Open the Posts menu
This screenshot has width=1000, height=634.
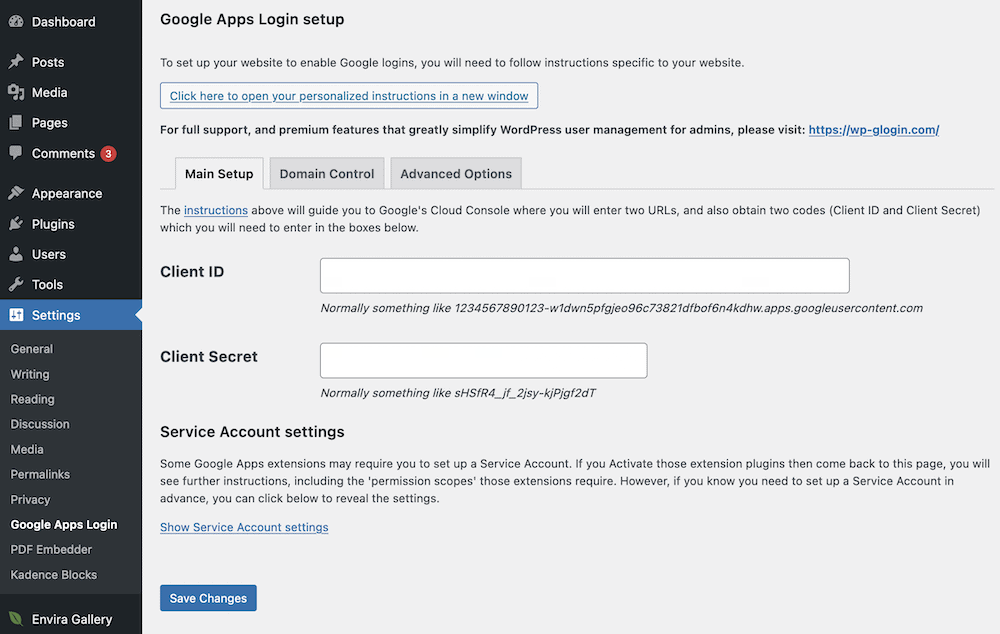pyautogui.click(x=48, y=62)
